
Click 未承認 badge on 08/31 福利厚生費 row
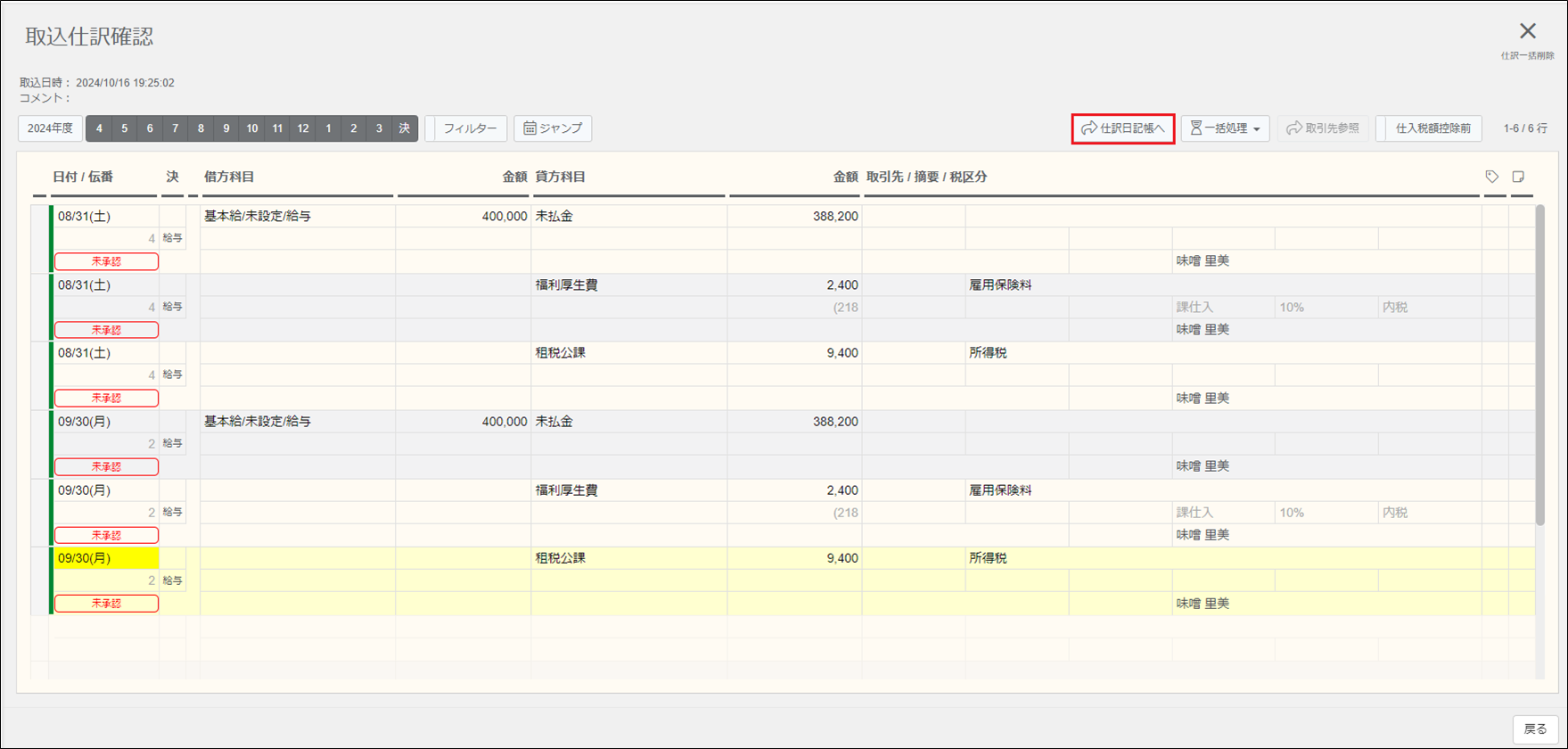[x=106, y=330]
